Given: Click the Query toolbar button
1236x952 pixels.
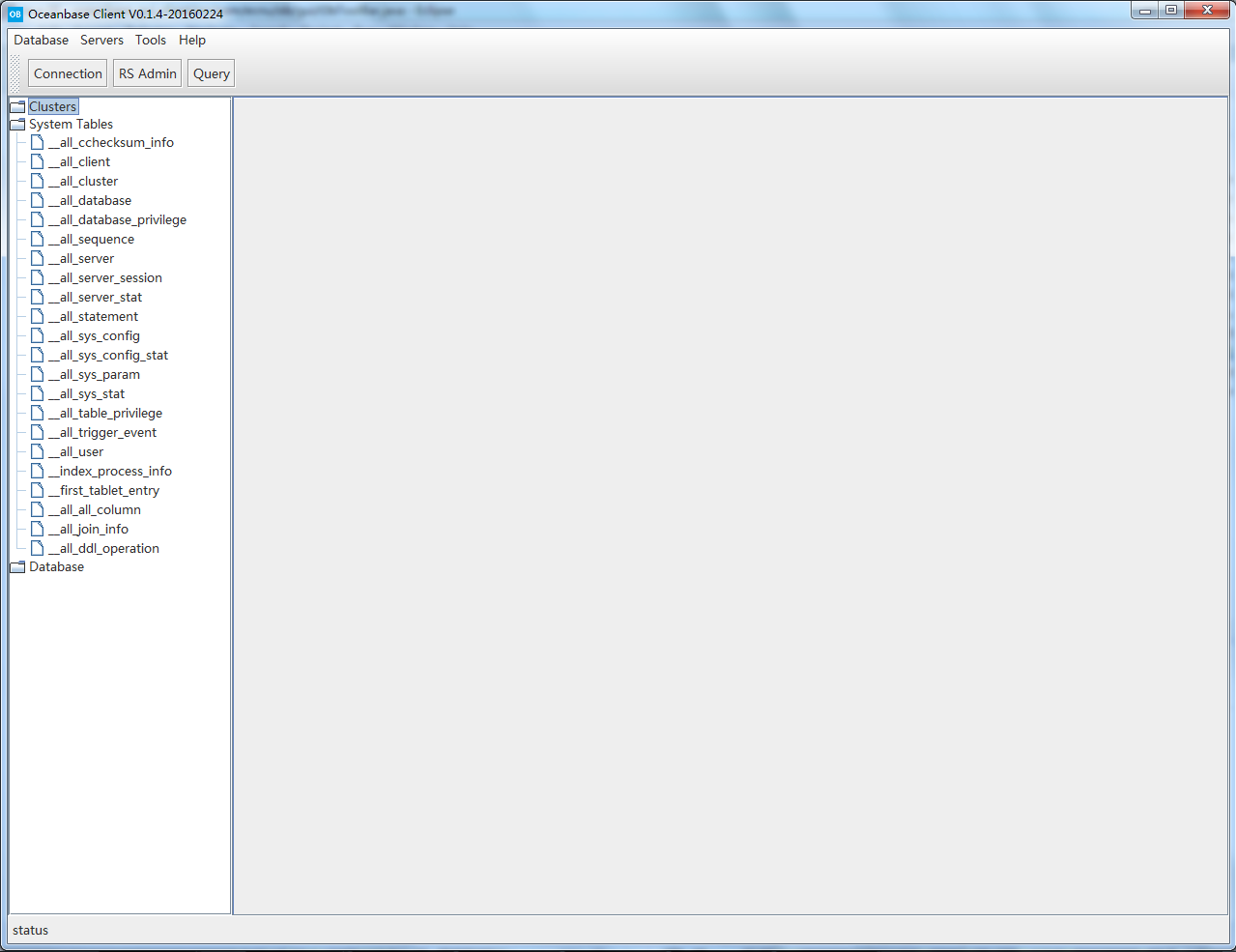Looking at the screenshot, I should tap(212, 73).
